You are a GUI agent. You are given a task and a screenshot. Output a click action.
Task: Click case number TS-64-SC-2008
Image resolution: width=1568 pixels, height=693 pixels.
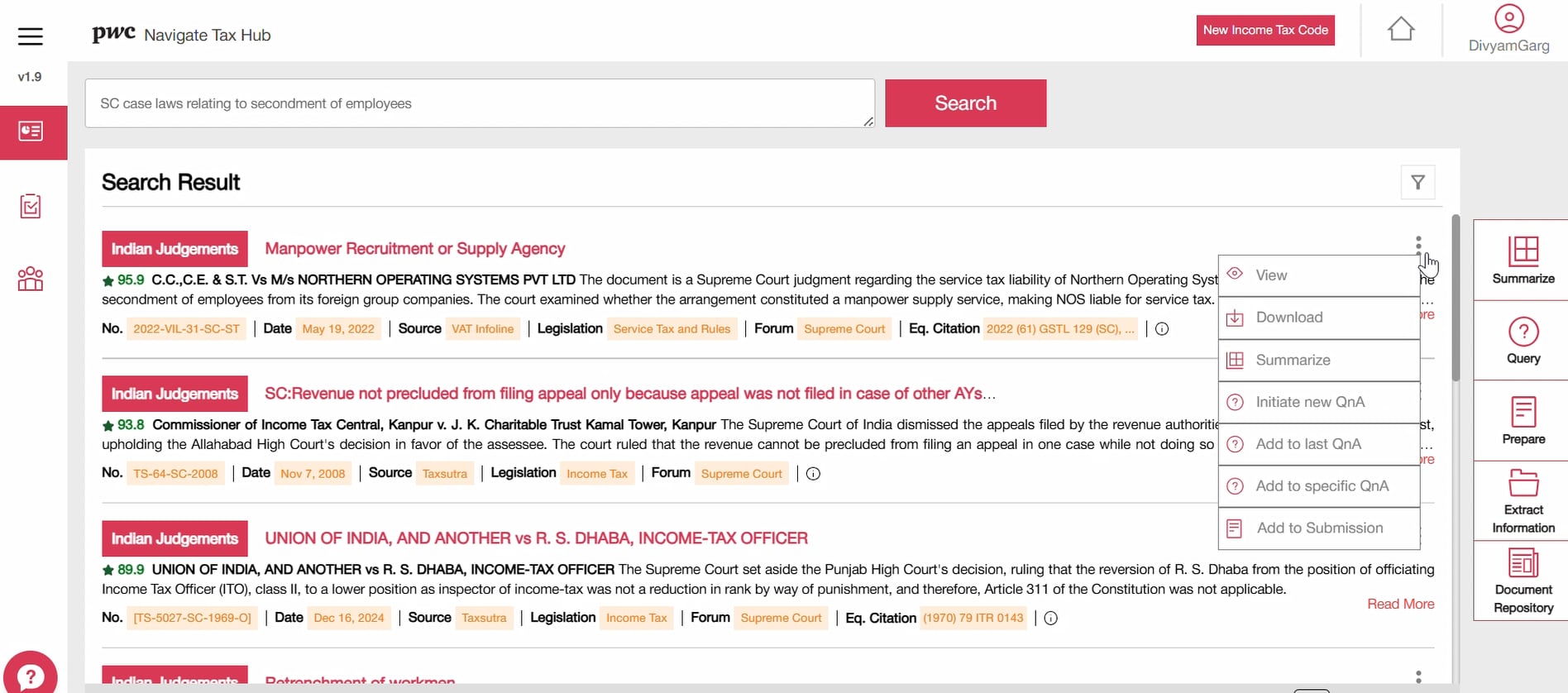coord(175,474)
